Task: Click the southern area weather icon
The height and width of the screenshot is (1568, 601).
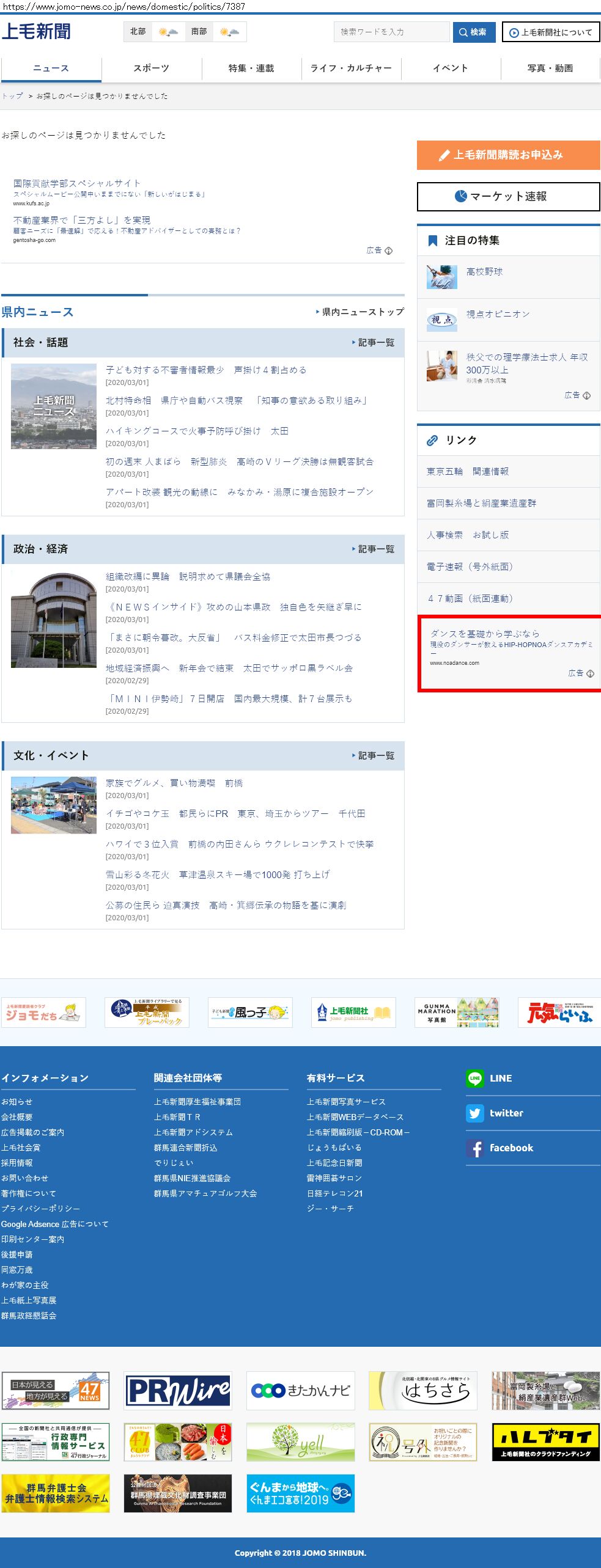Action: pos(229,32)
